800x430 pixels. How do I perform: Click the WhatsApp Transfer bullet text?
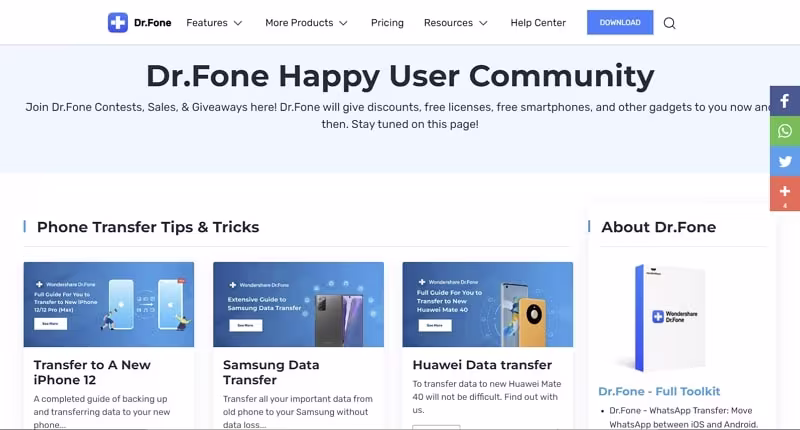[684, 417]
